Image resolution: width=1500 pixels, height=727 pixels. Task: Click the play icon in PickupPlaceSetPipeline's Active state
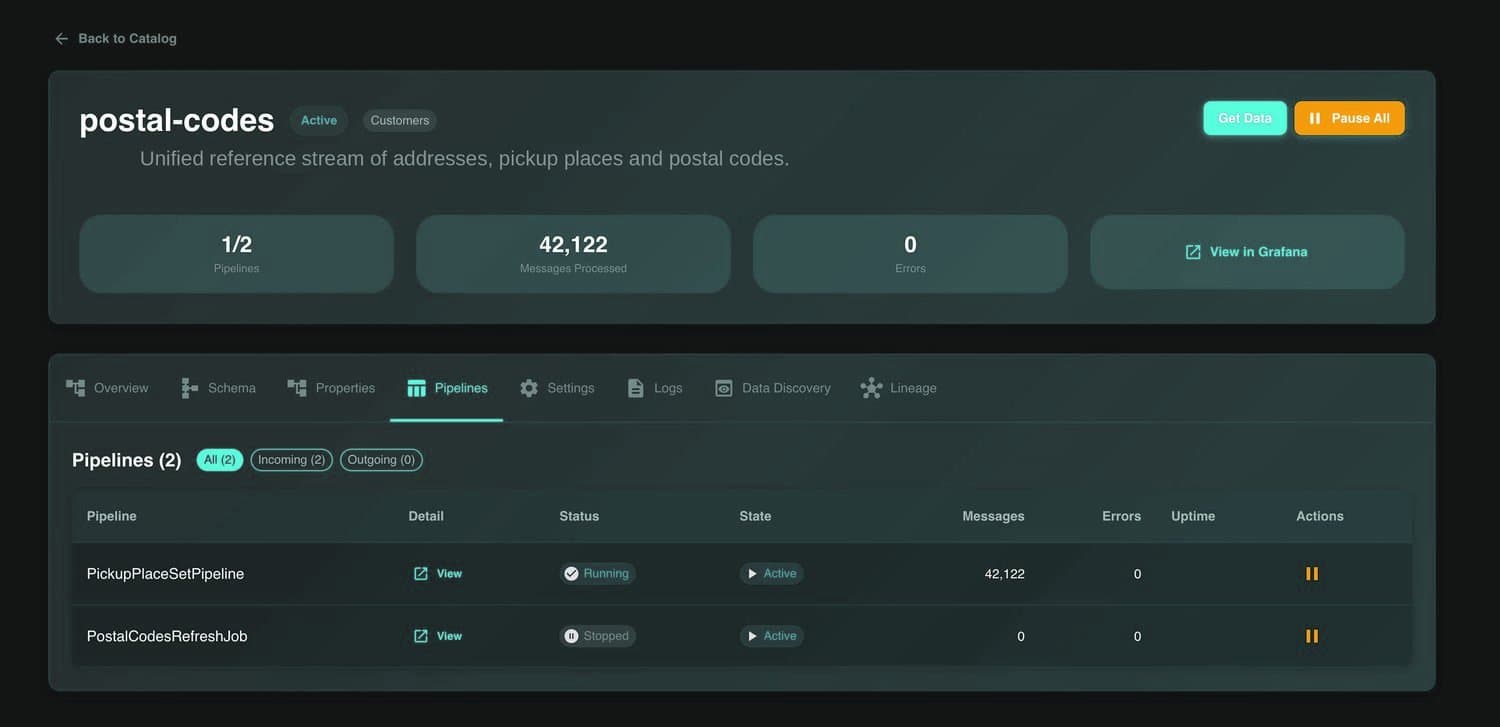point(752,574)
